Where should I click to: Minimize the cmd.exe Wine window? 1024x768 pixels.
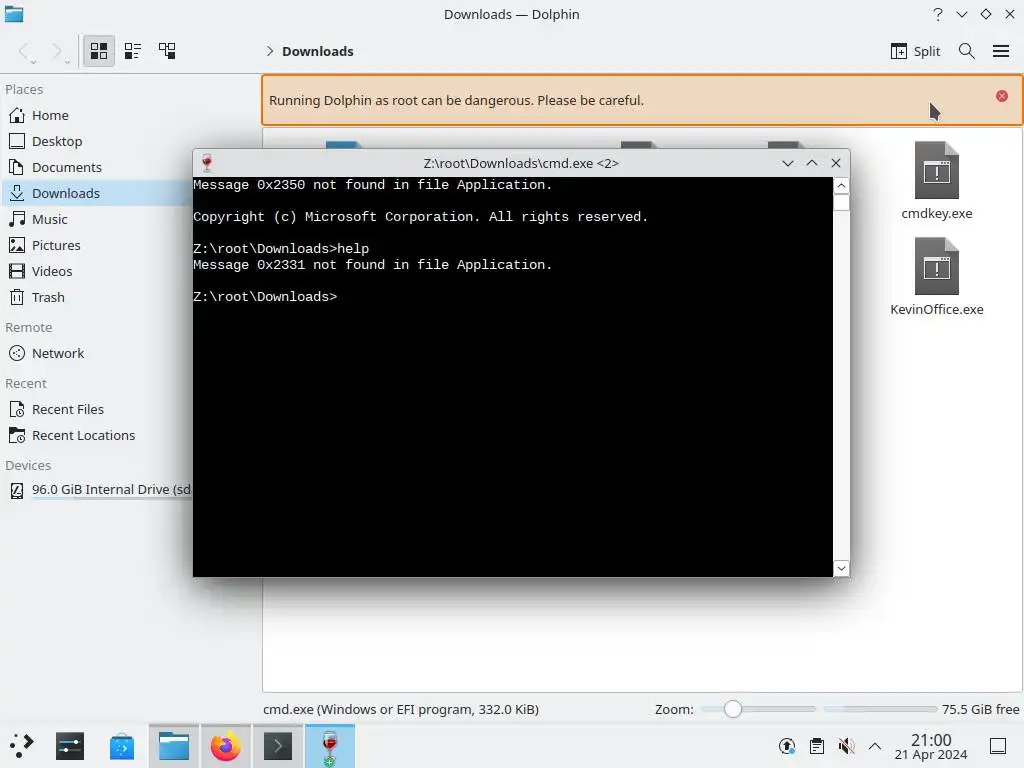pyautogui.click(x=788, y=163)
